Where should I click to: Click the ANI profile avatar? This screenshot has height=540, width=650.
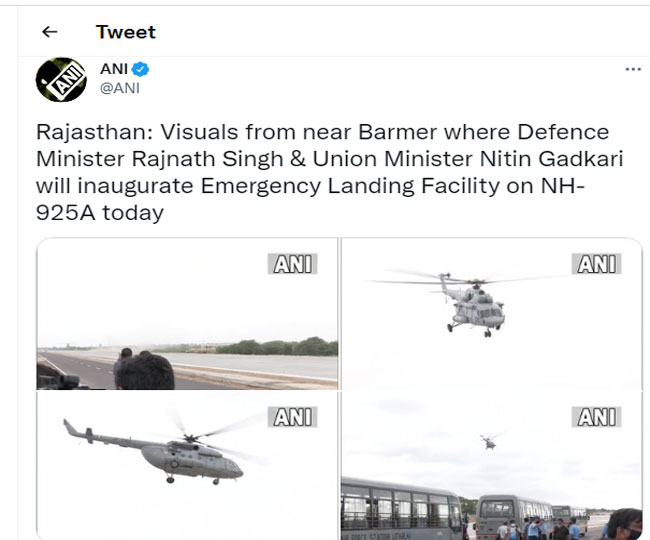[61, 80]
